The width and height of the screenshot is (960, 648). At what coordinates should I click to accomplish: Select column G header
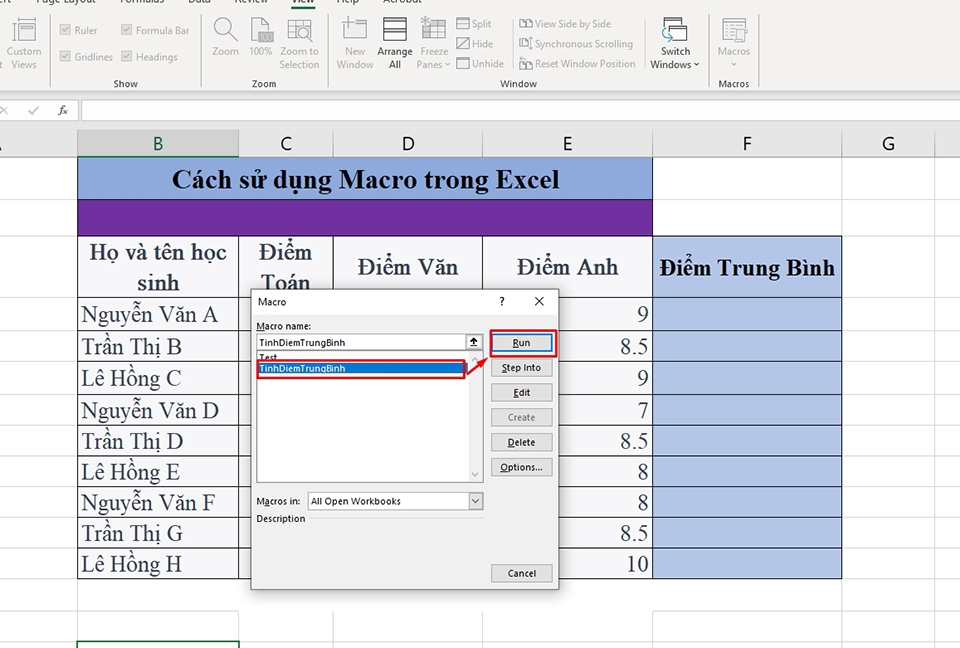[888, 143]
